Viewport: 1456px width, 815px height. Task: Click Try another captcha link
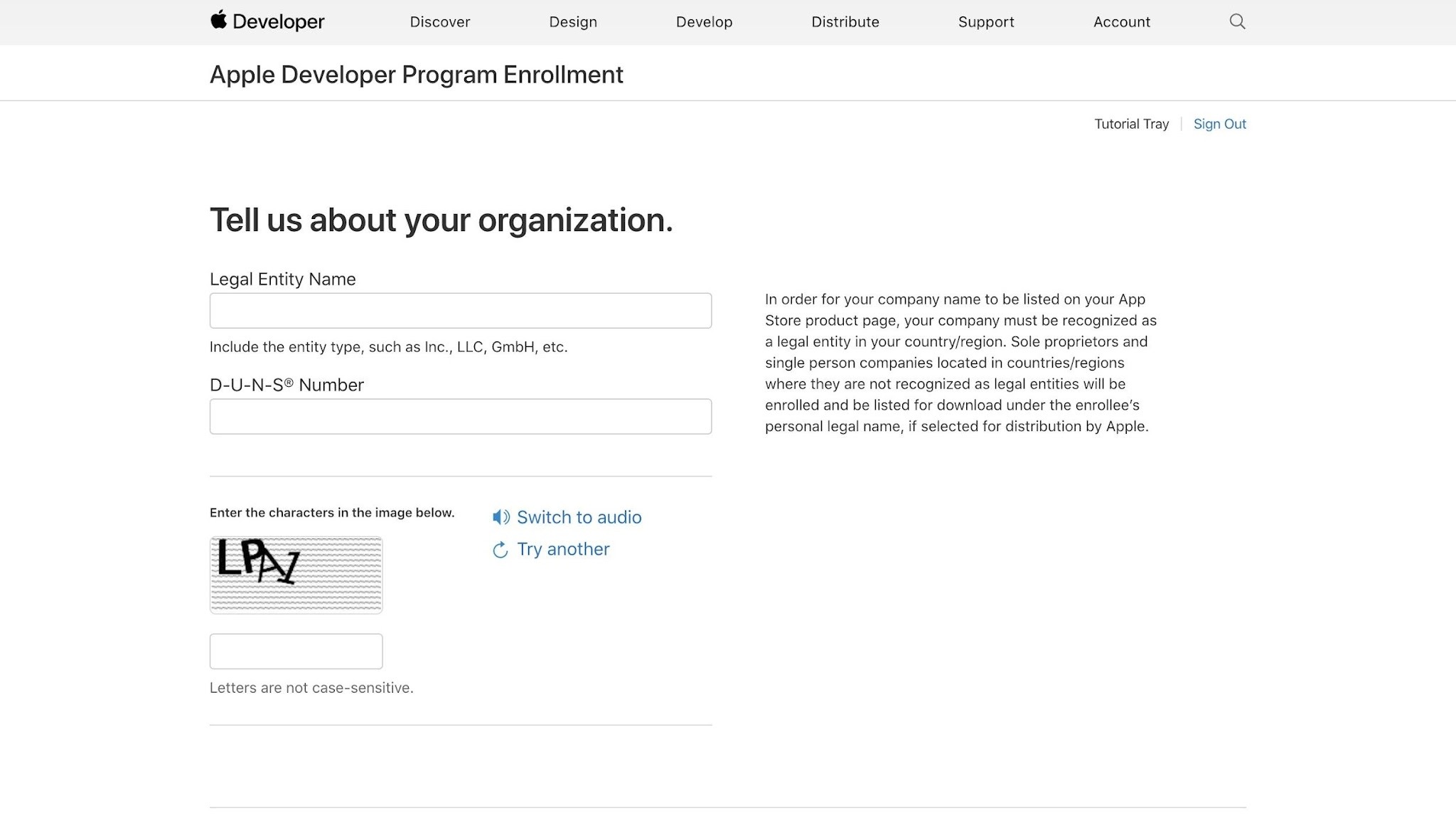click(563, 549)
